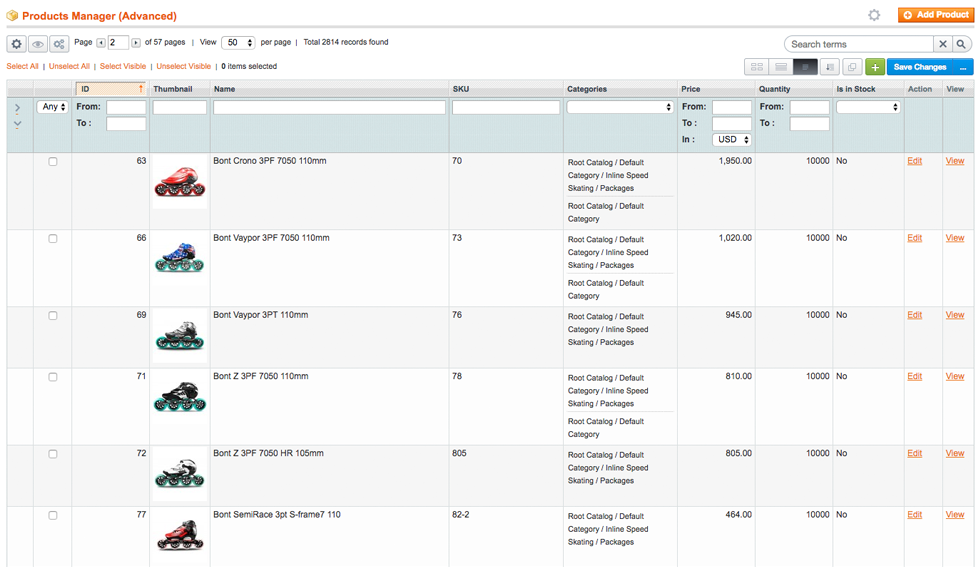This screenshot has width=980, height=567.
Task: Open the per page View 50 dropdown
Action: click(x=238, y=43)
